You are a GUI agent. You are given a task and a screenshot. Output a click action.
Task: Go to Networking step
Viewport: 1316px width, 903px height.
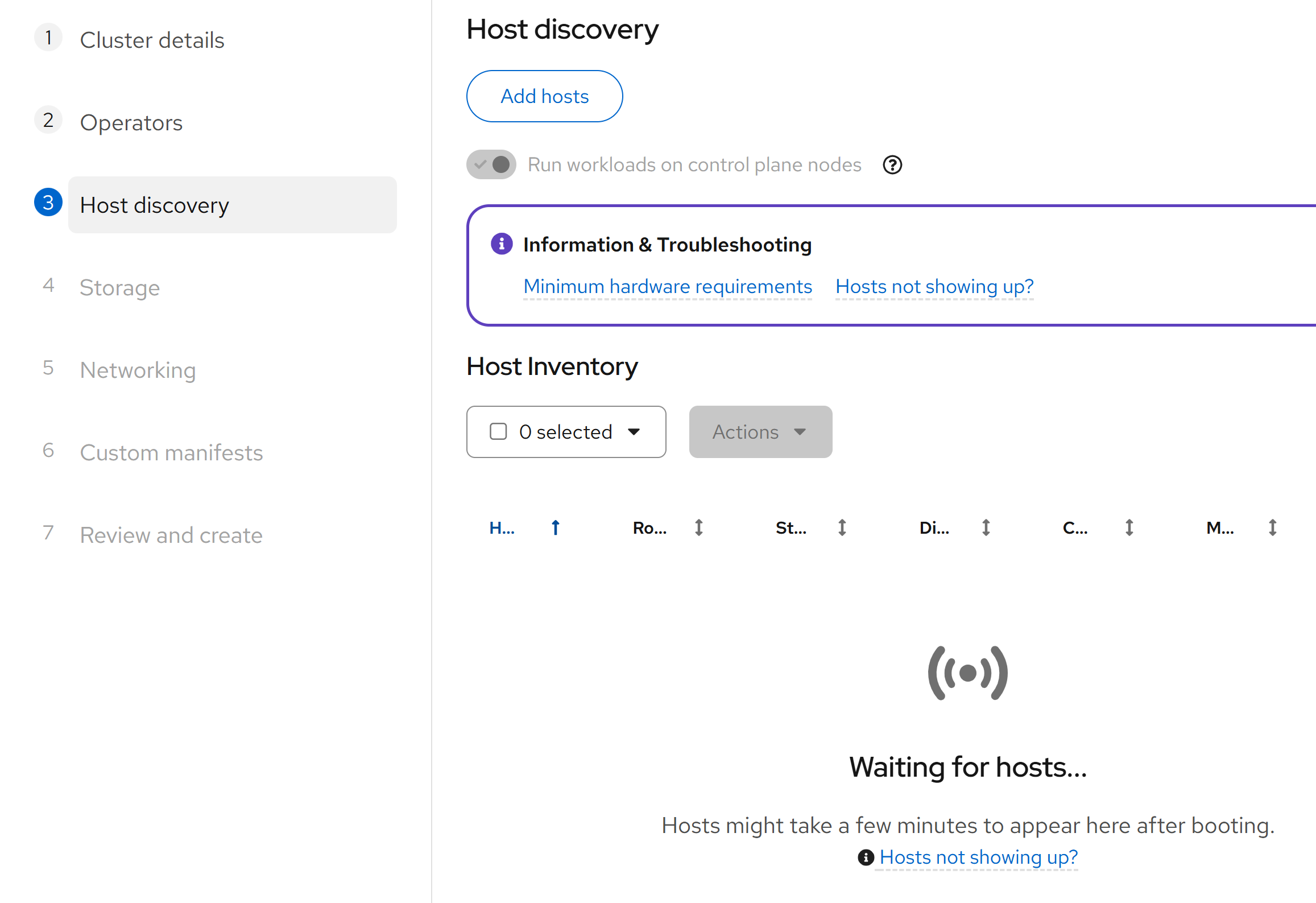[138, 370]
